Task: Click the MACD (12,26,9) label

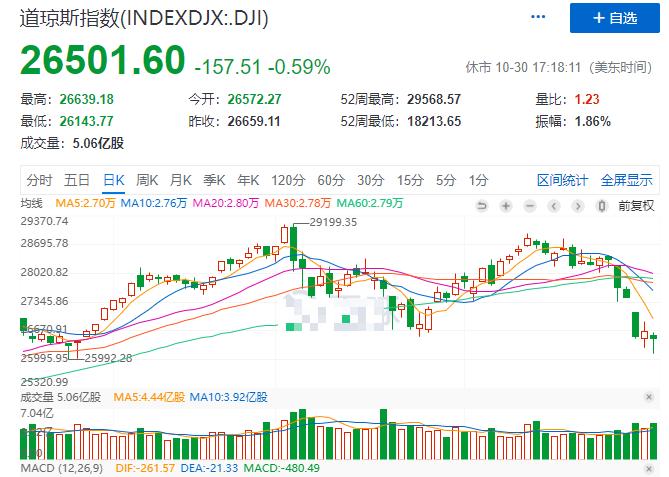Action: 62,468
